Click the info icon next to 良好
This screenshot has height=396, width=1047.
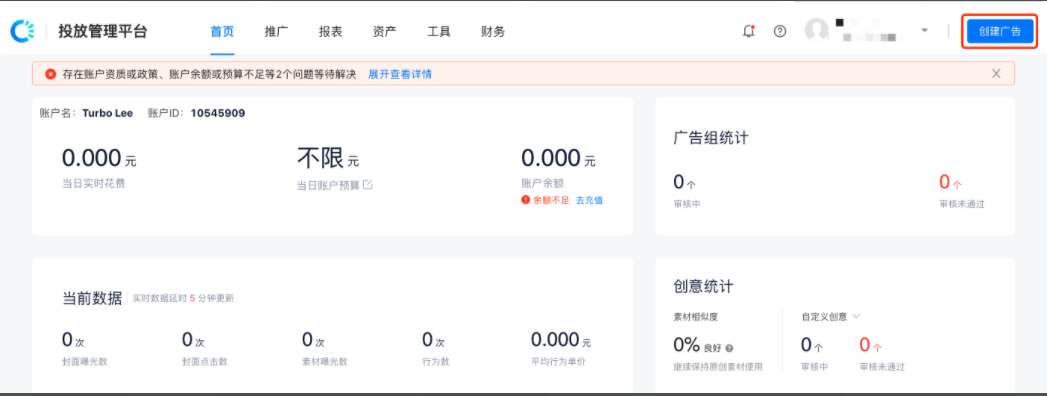(729, 349)
